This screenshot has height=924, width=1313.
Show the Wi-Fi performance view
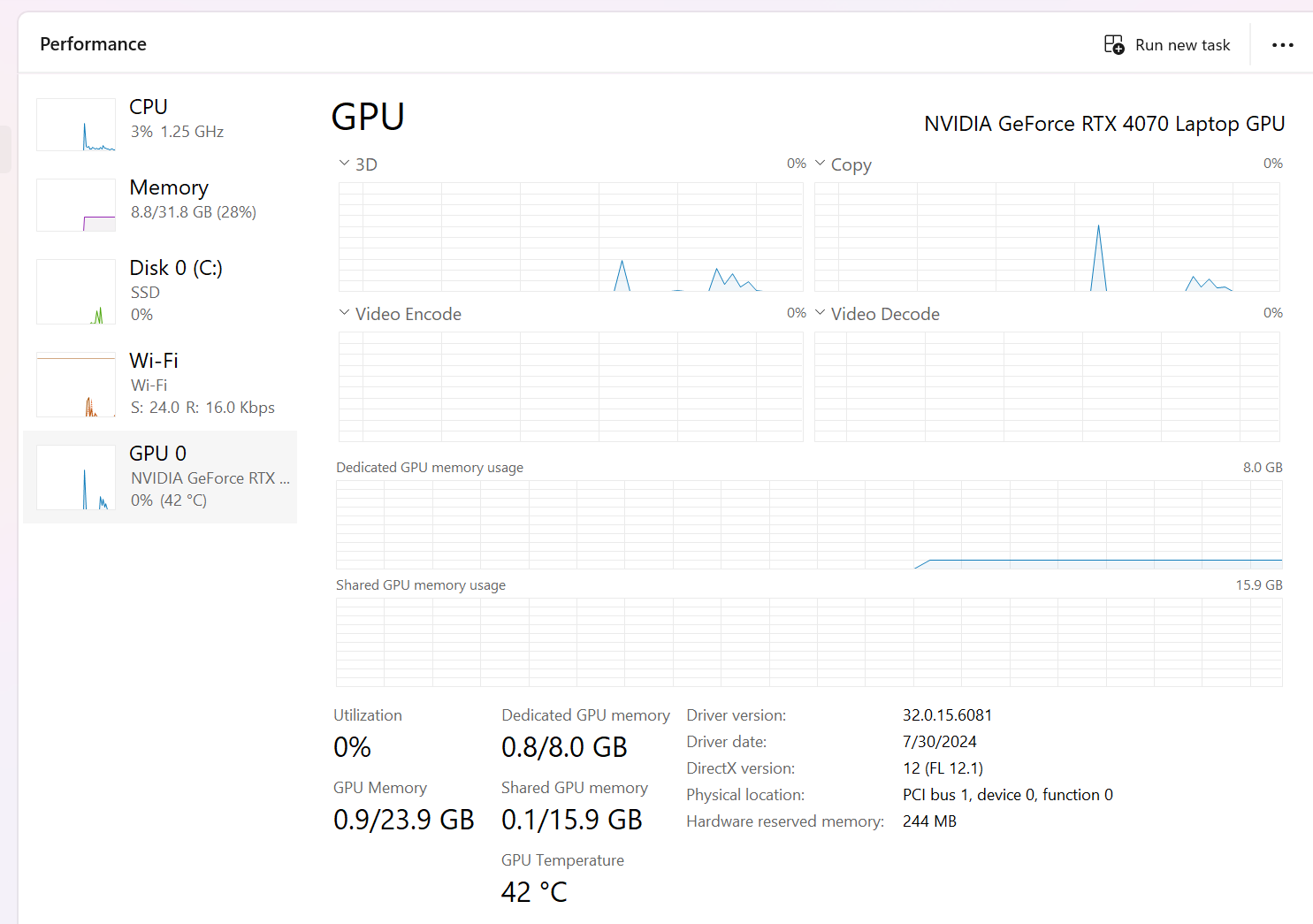click(x=160, y=385)
